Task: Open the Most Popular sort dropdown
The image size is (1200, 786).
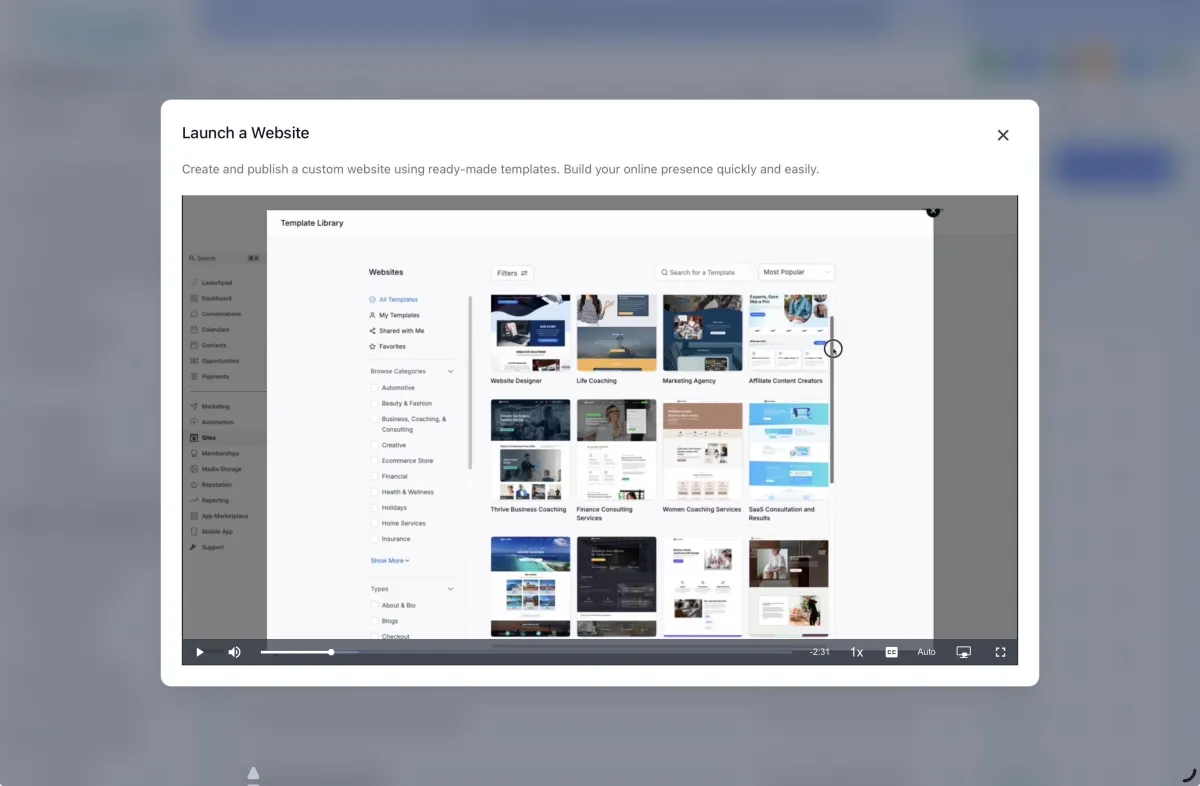Action: pyautogui.click(x=796, y=272)
